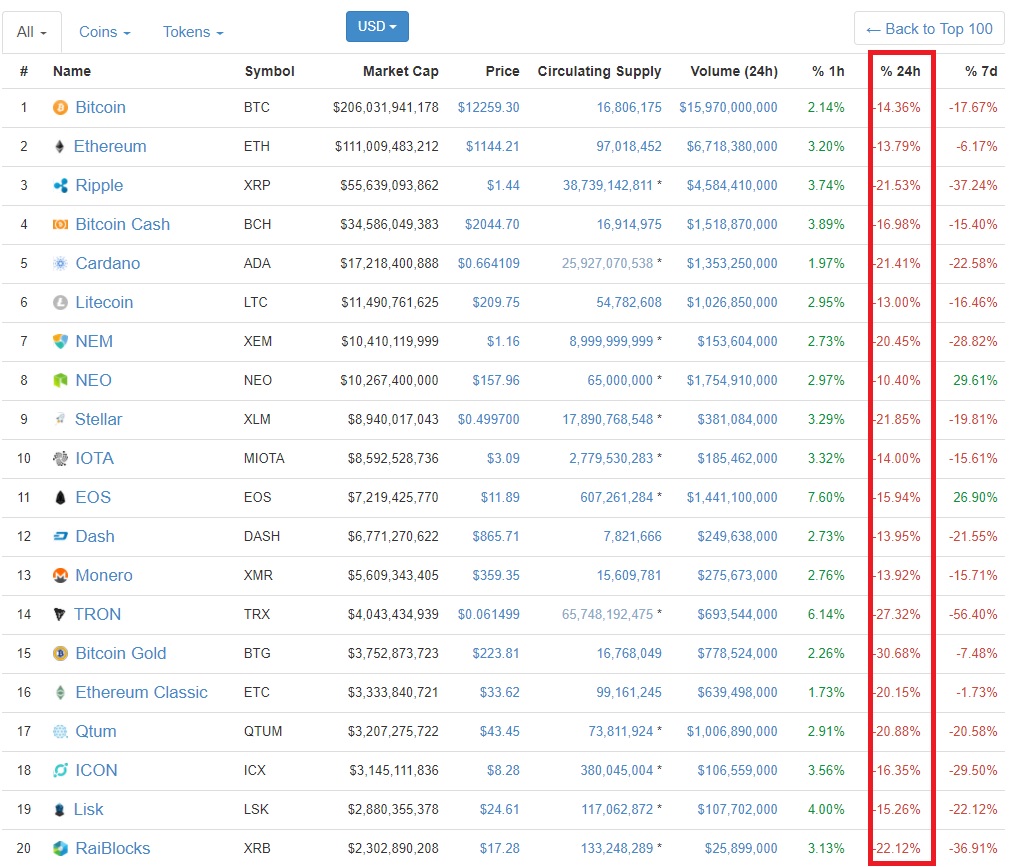Click EOS 1h change 7.60%
The image size is (1032, 867).
click(x=826, y=497)
